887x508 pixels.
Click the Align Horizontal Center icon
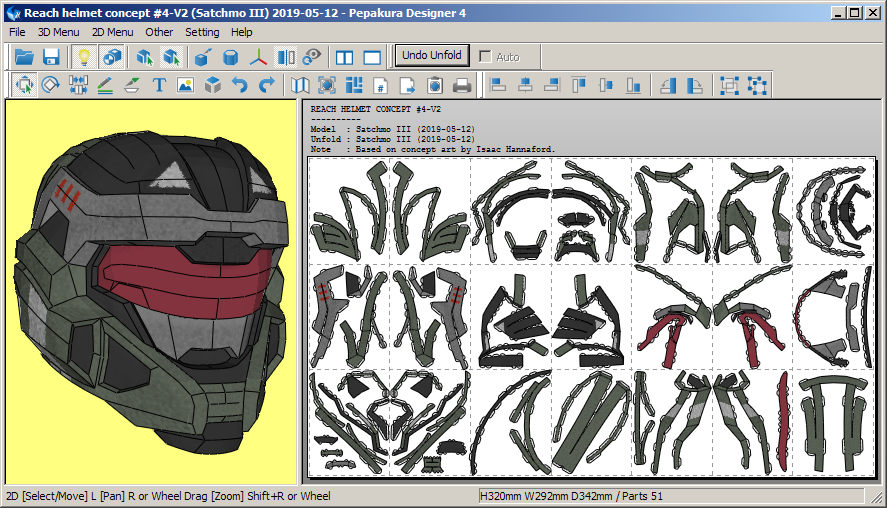click(x=525, y=85)
